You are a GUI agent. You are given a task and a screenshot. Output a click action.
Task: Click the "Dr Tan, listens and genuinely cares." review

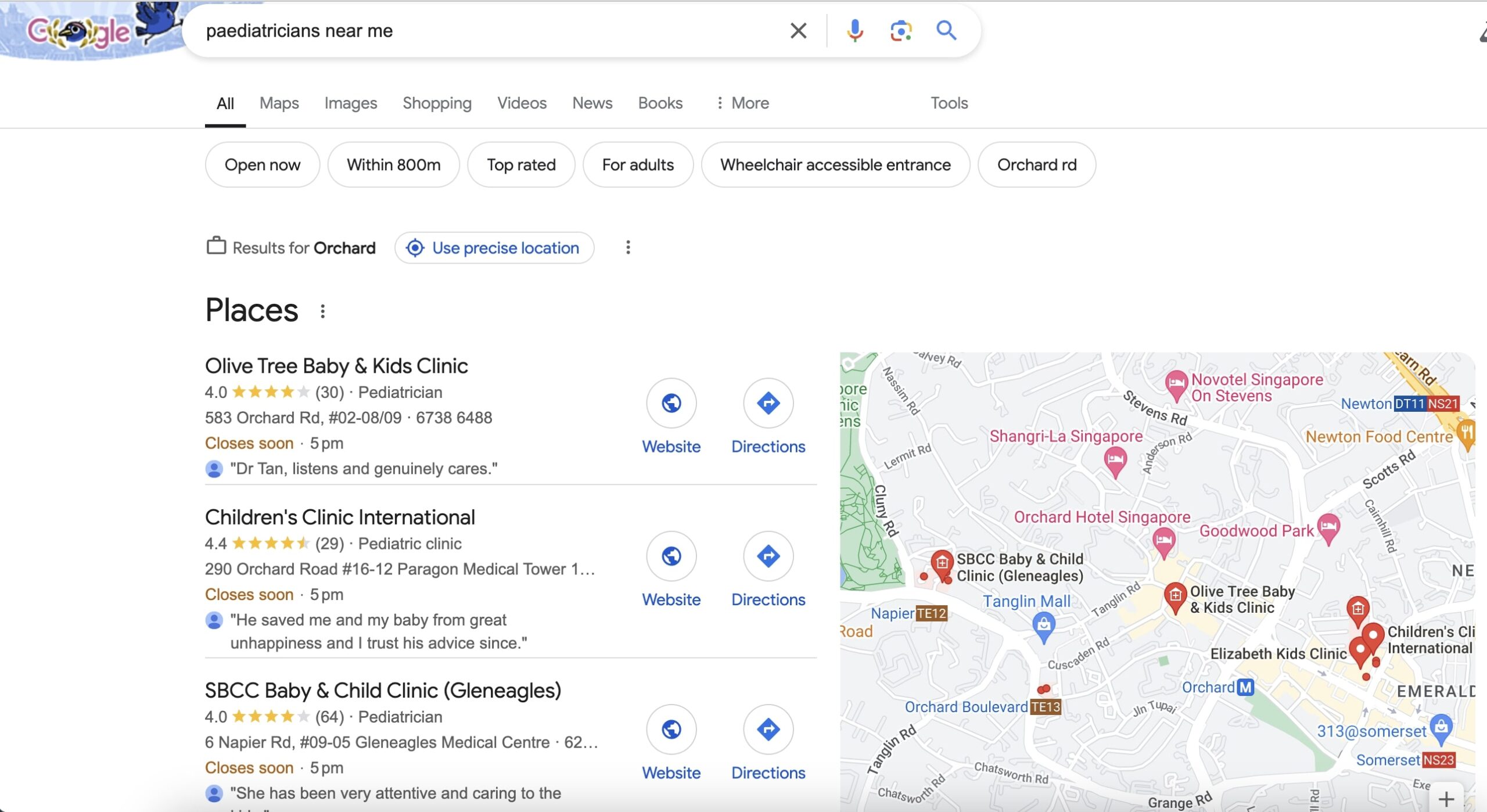click(364, 469)
